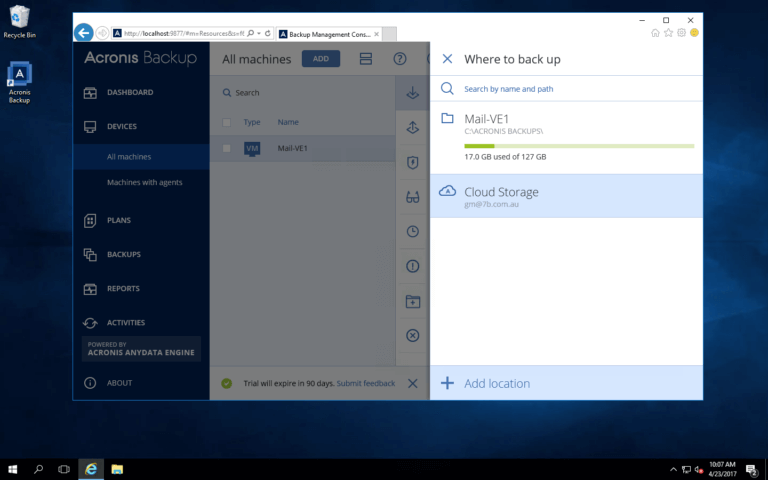
Task: Click the browser back arrow button
Action: [x=84, y=33]
